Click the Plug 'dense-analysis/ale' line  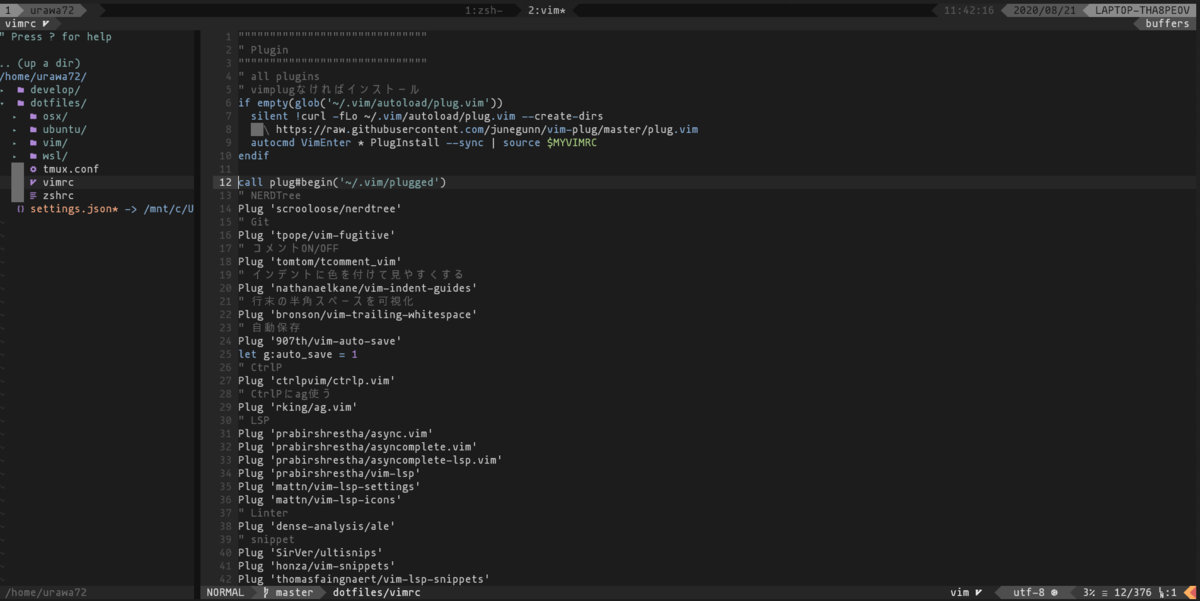316,527
